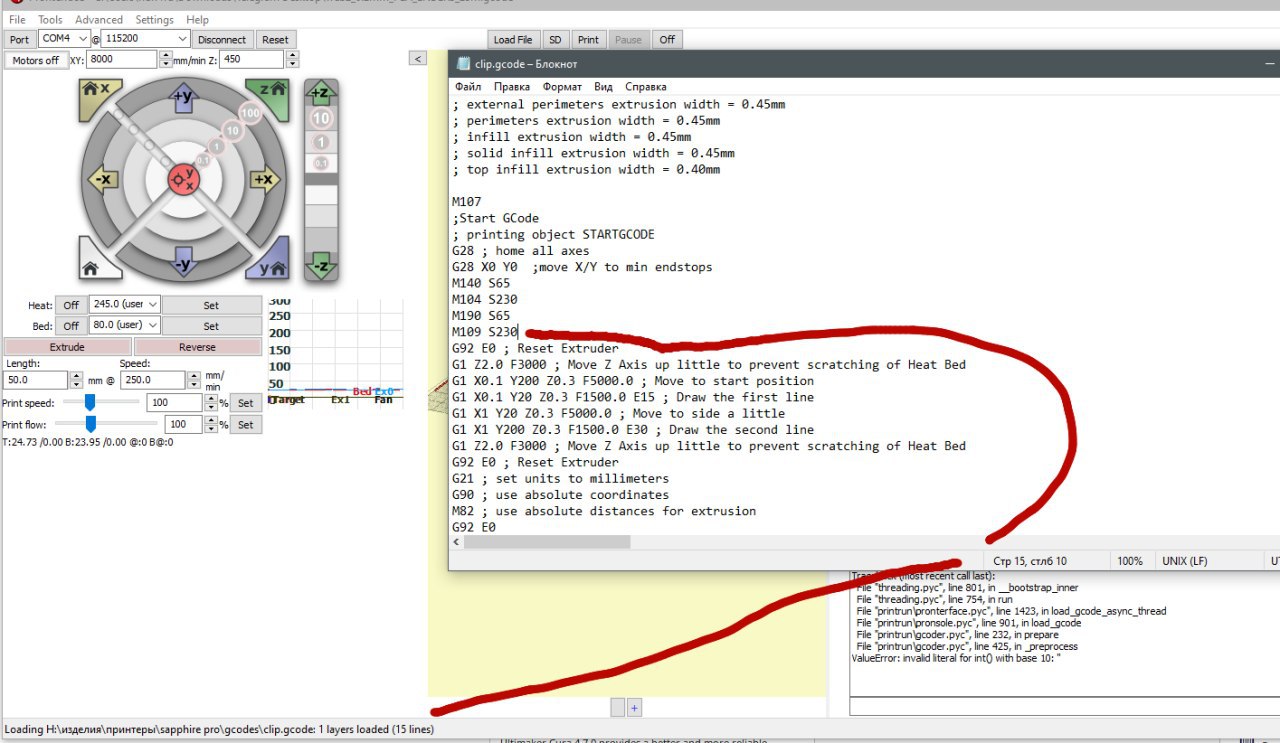
Task: Click the SD button
Action: (555, 40)
